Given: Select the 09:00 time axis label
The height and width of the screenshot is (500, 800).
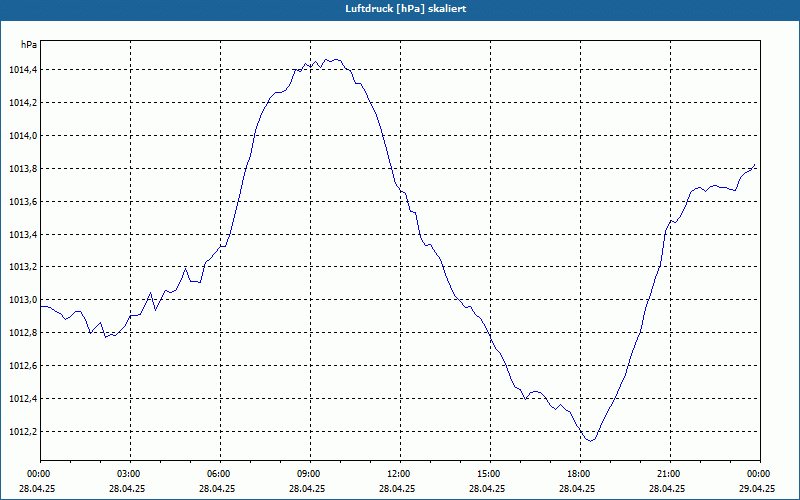Looking at the screenshot, I should point(310,474).
